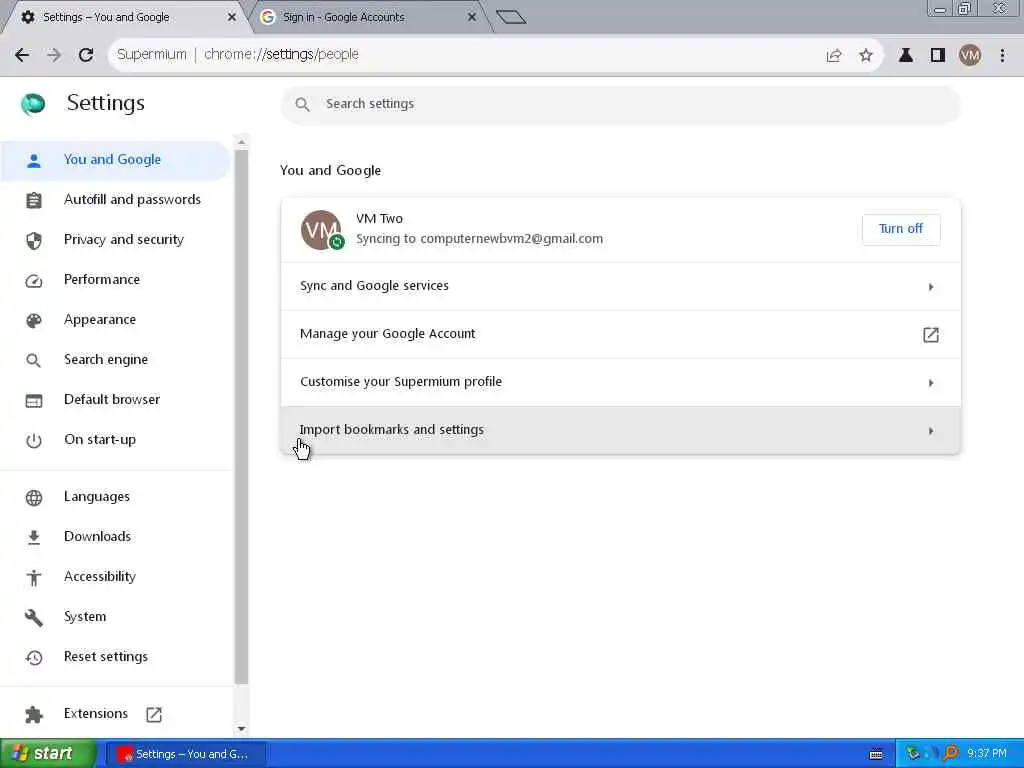This screenshot has height=768, width=1024.
Task: Click the On start-up power icon
Action: (x=33, y=441)
